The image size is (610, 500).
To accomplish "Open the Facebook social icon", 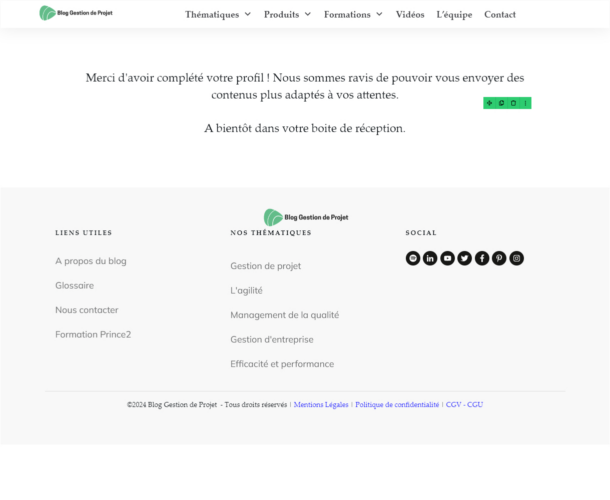I will pos(482,258).
